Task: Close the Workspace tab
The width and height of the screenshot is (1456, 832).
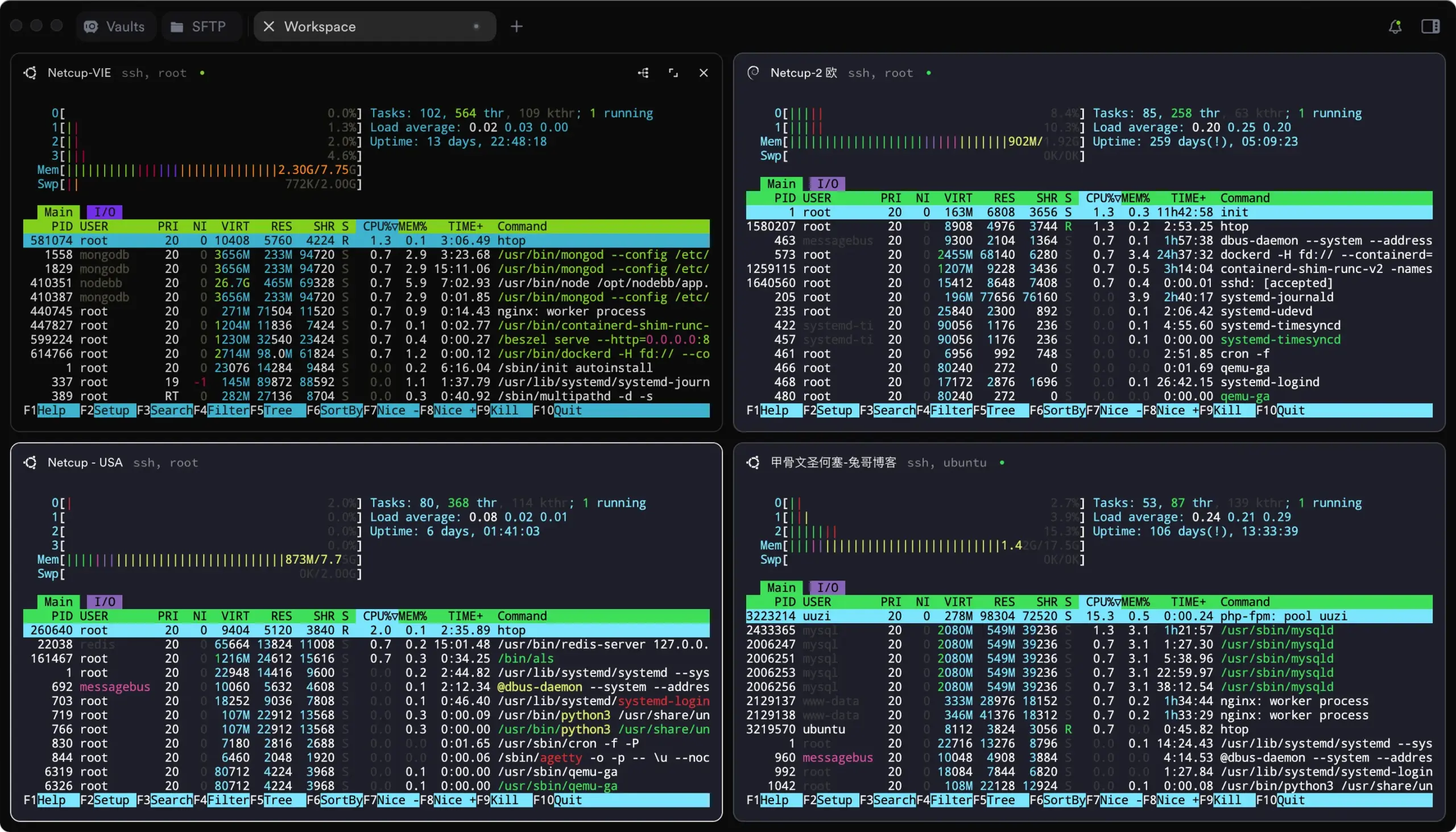Action: tap(268, 27)
